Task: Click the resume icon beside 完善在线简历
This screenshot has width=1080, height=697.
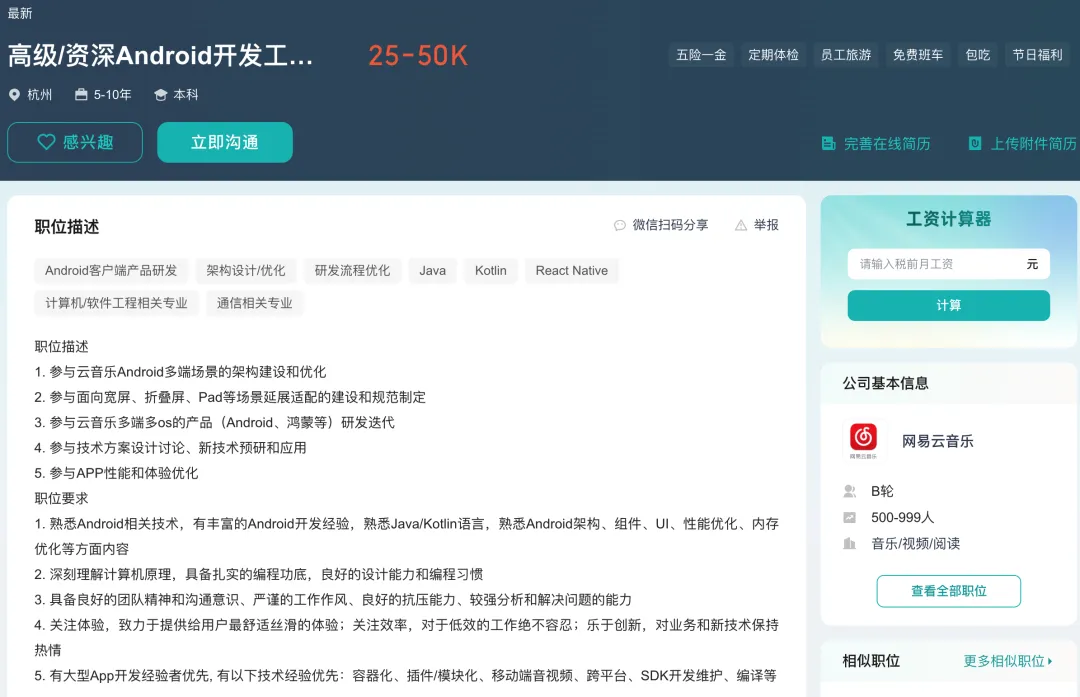Action: click(828, 143)
